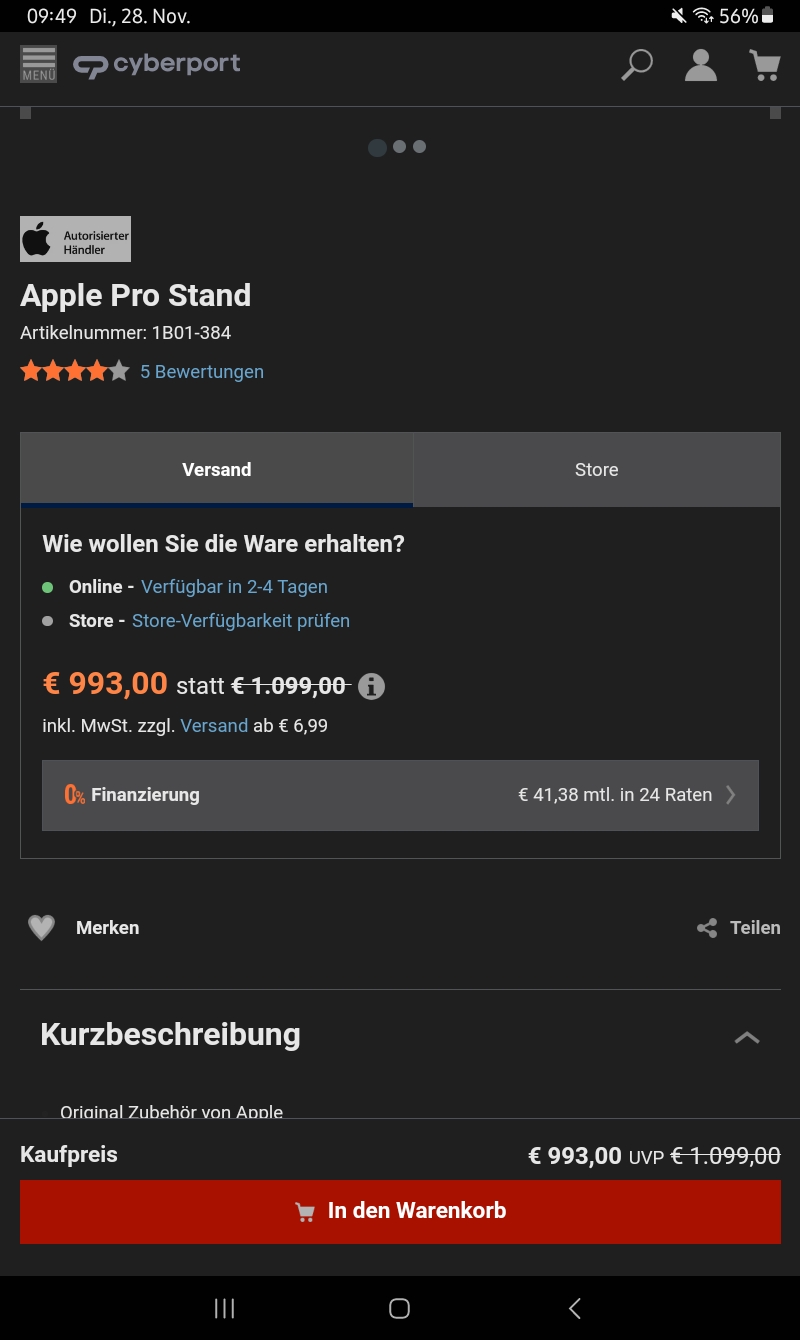Tap the Android back navigation icon
The image size is (800, 1340).
(x=574, y=1308)
